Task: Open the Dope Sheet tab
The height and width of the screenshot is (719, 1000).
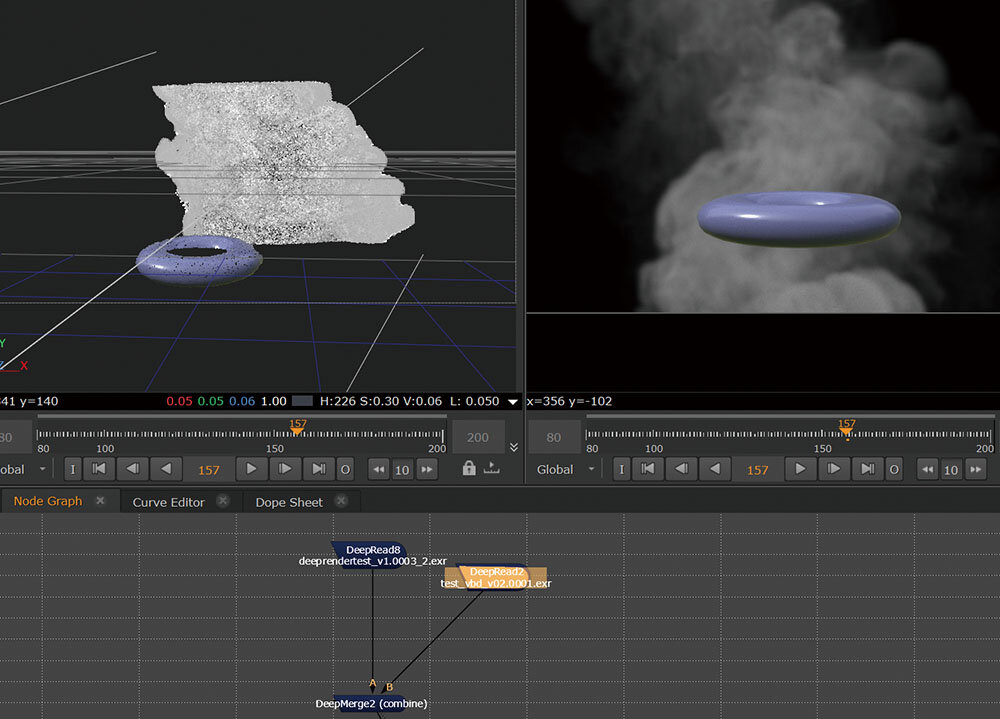Action: (289, 502)
